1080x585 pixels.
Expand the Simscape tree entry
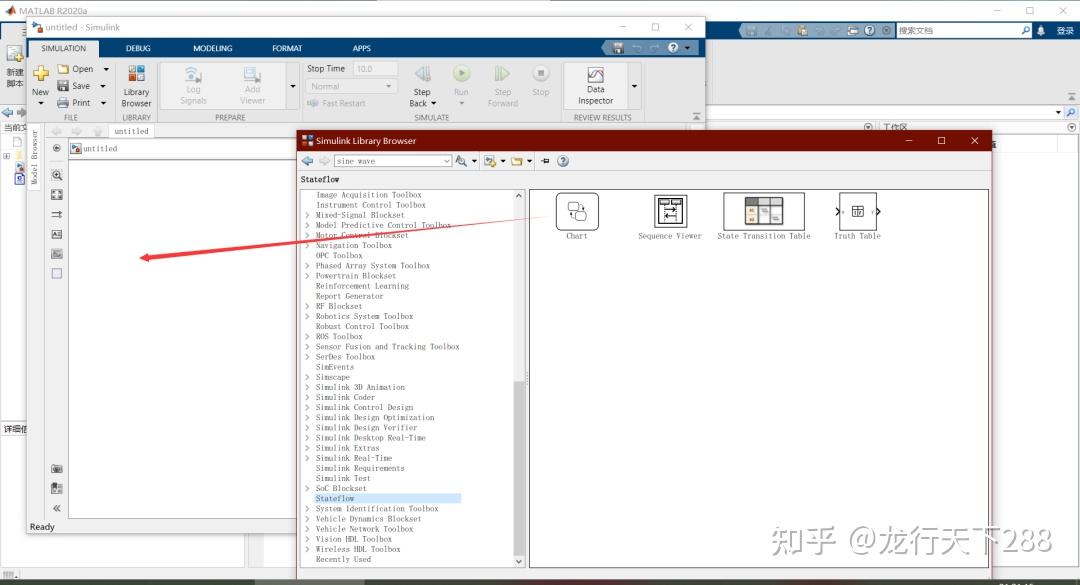307,377
